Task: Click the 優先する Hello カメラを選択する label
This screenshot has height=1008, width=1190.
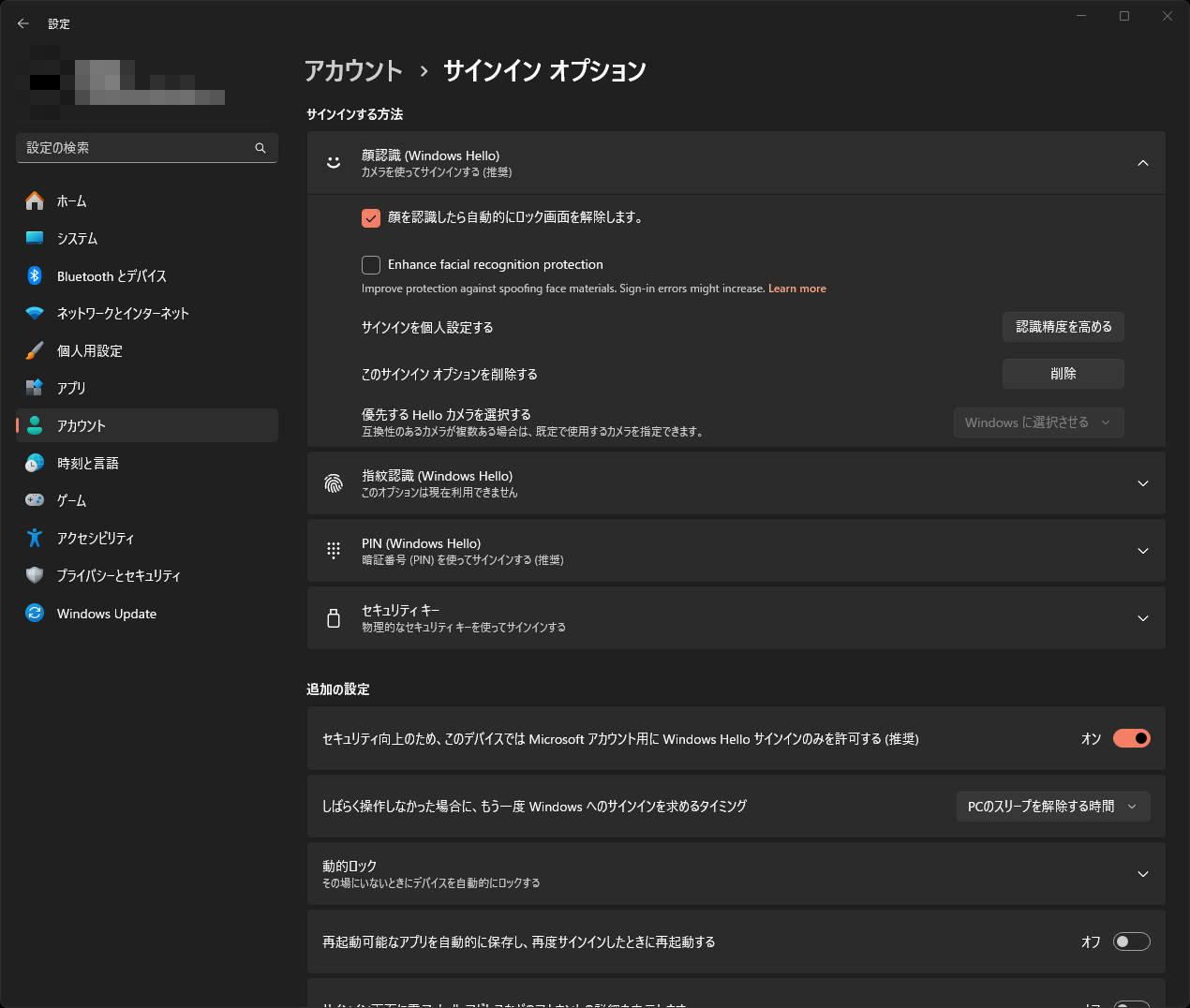Action: [x=446, y=414]
